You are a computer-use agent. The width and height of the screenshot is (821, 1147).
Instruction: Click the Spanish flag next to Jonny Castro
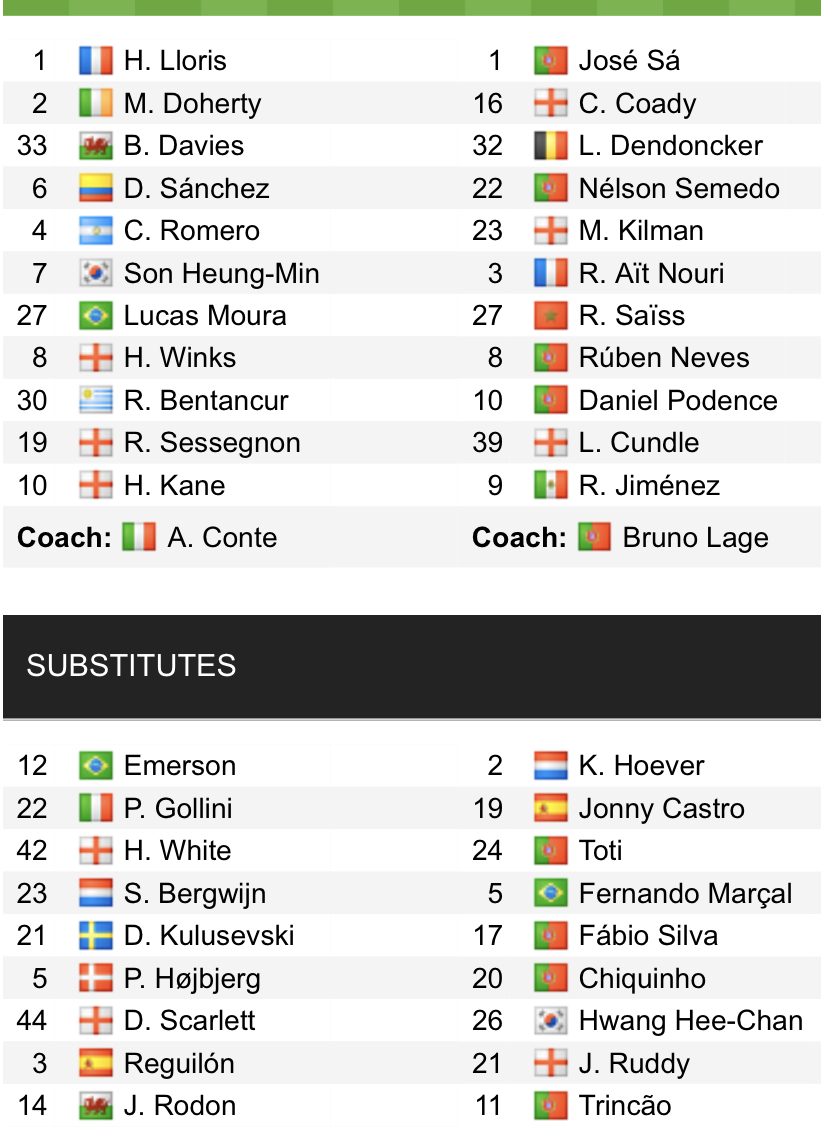tap(551, 809)
